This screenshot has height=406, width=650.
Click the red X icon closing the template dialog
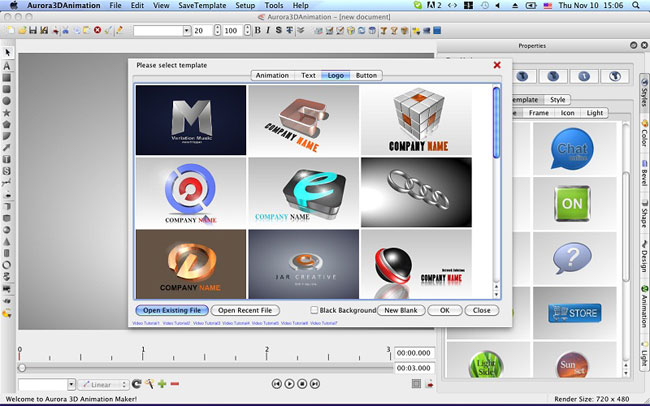click(497, 65)
